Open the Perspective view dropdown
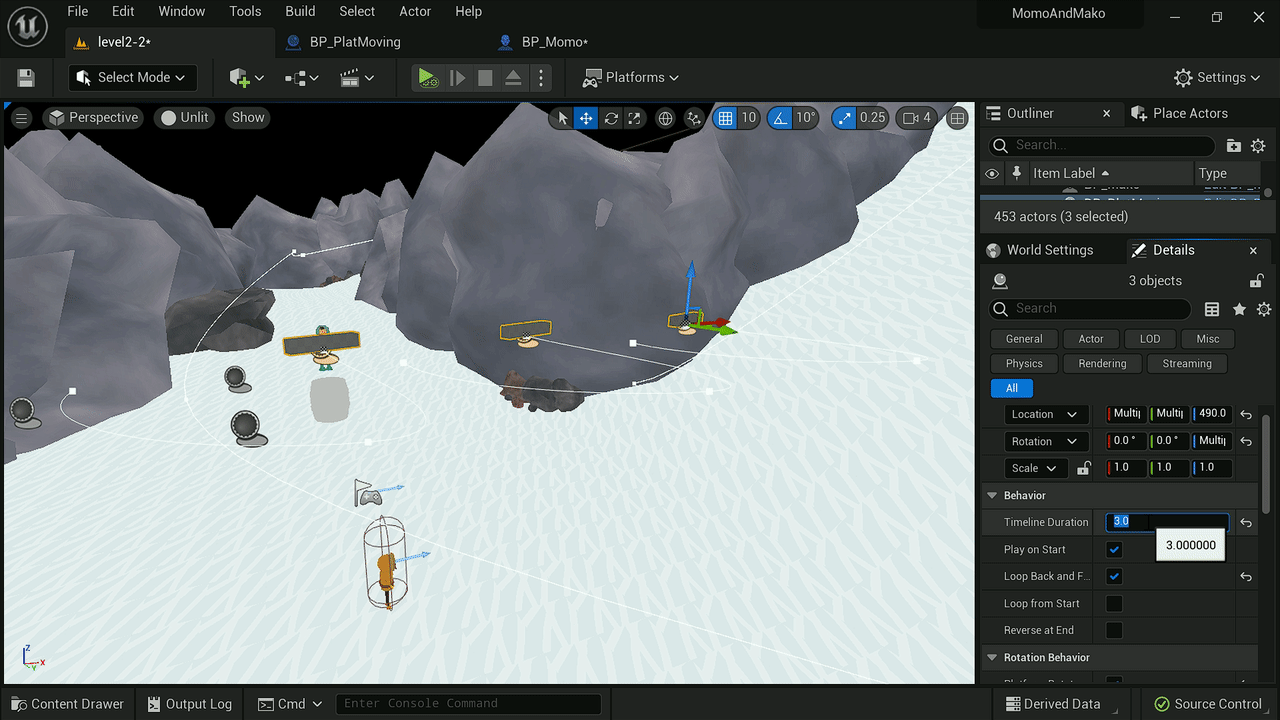 [92, 118]
